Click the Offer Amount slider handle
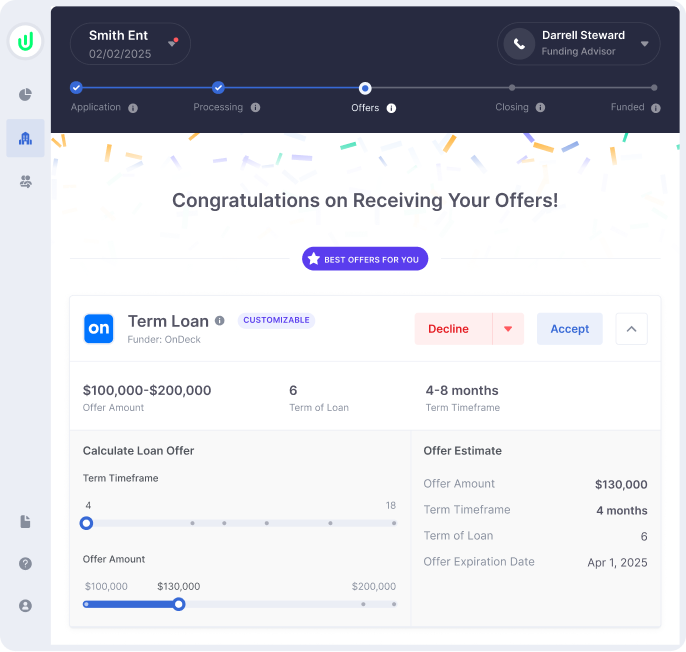This screenshot has height=652, width=686. point(178,604)
